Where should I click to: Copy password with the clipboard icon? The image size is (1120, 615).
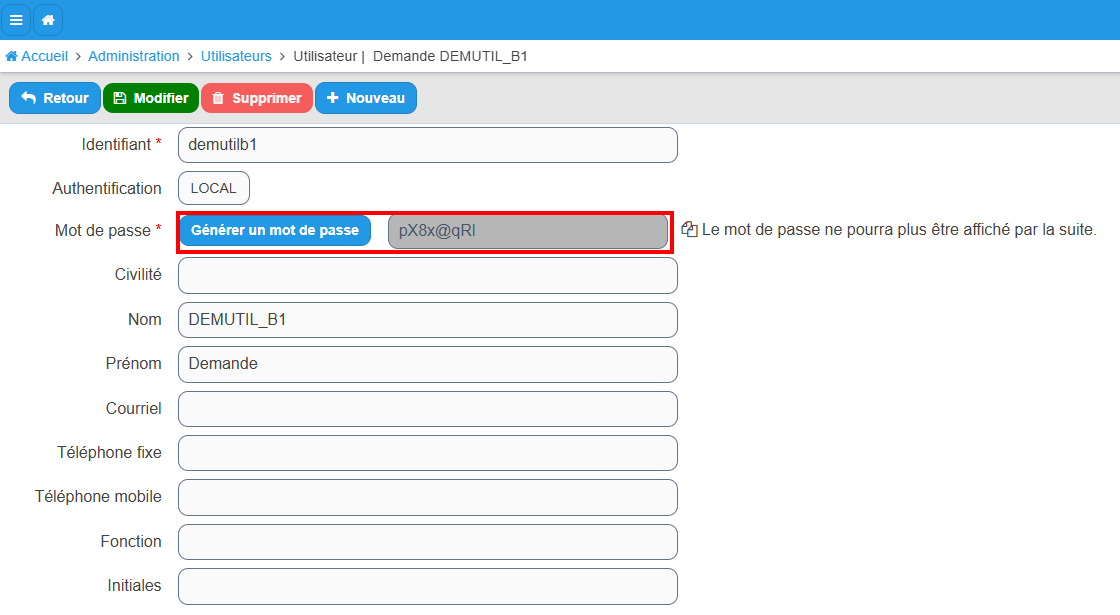(x=689, y=229)
